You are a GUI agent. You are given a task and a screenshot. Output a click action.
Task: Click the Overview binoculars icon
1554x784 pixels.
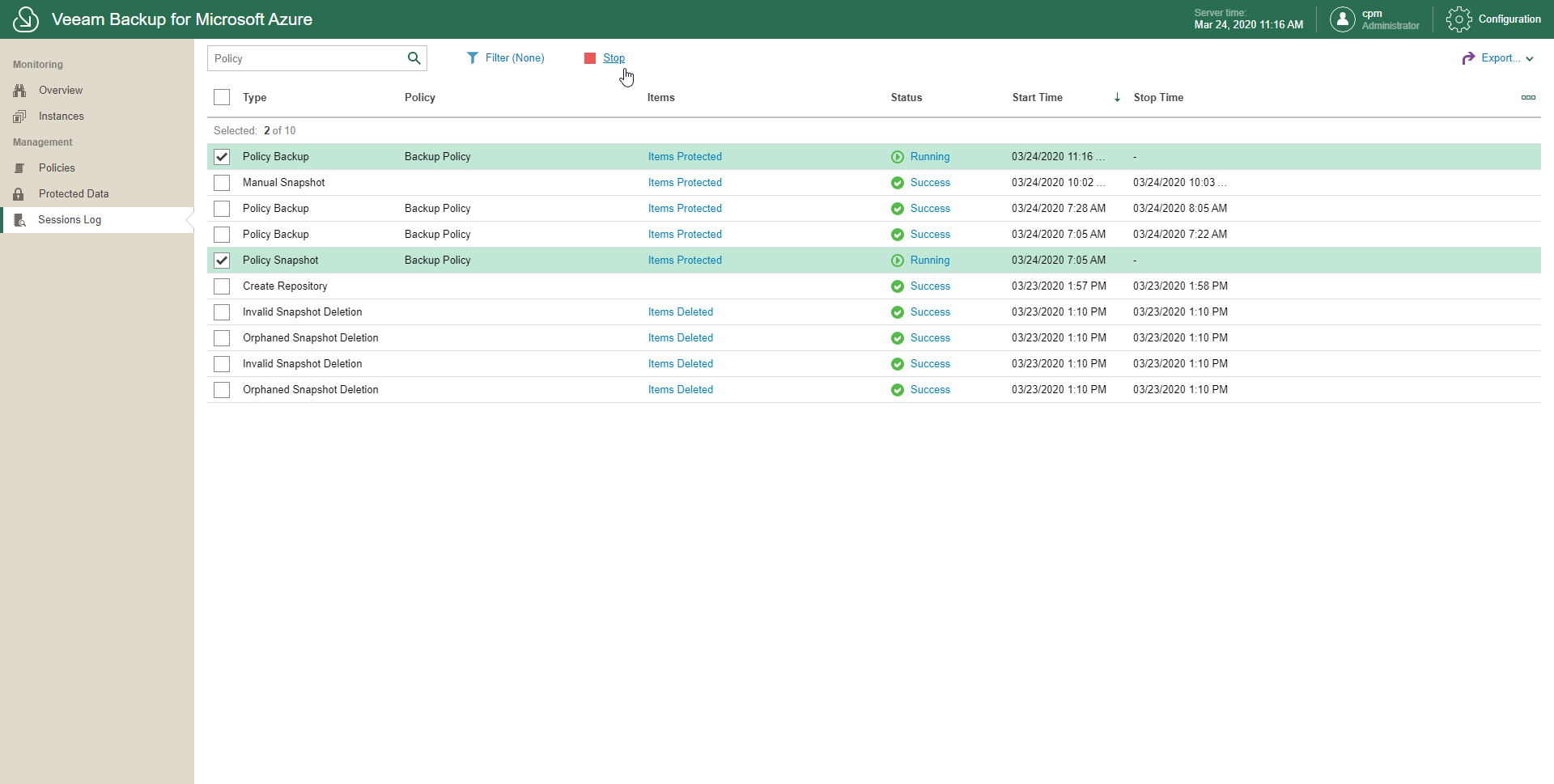tap(19, 91)
